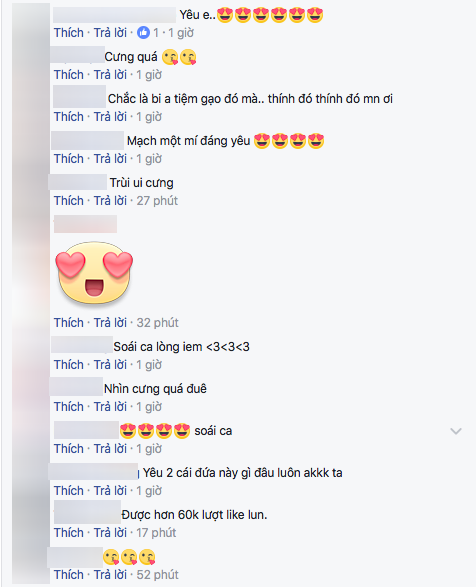Click blurred commenter name before 'Cưng quá'
Viewport: 476px width, 587px height.
78,55
